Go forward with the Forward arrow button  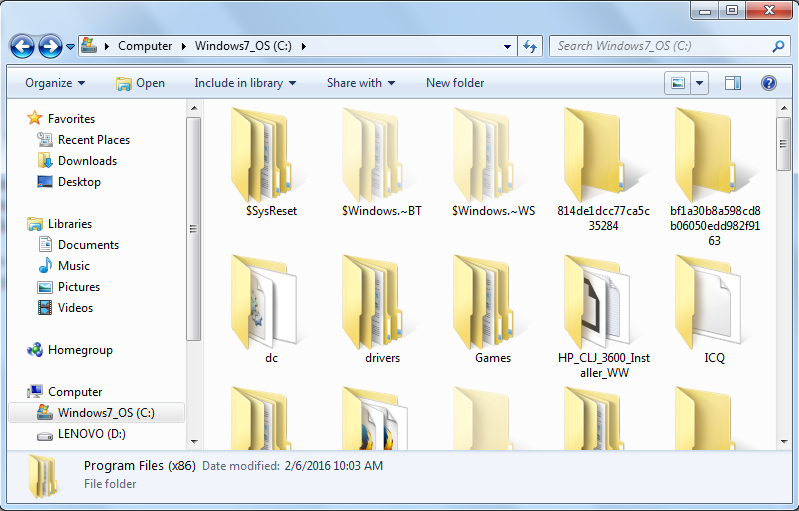(50, 47)
